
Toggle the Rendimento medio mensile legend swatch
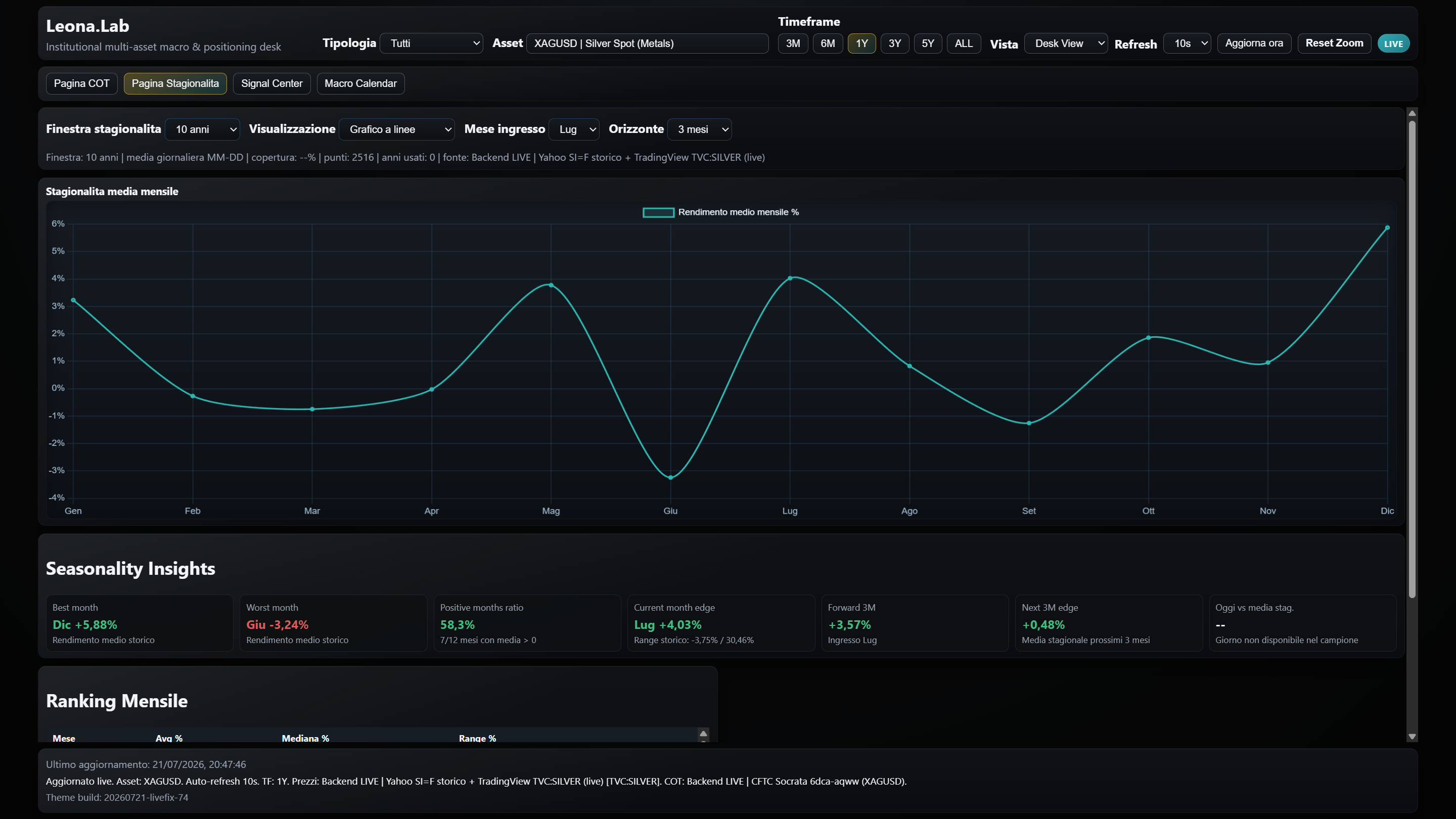(658, 212)
